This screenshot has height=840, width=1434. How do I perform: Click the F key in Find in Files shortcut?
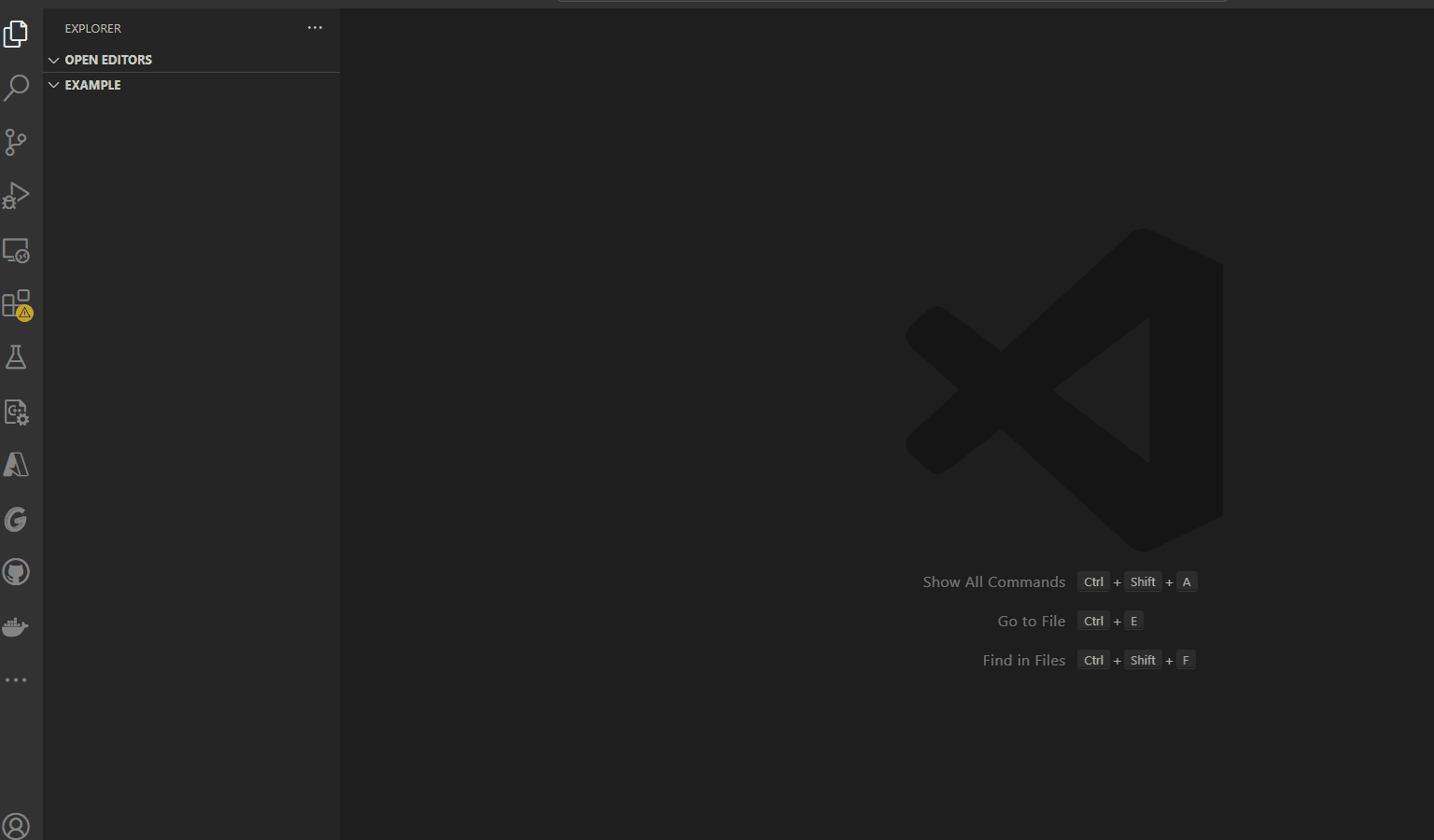1186,660
